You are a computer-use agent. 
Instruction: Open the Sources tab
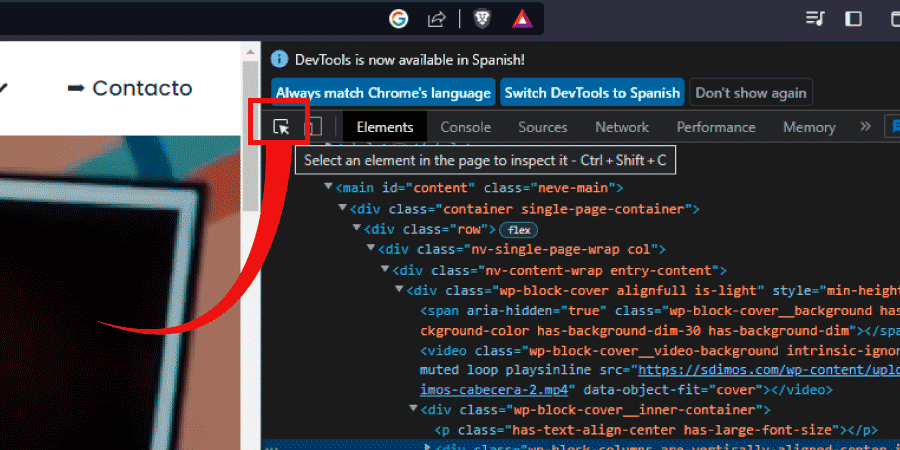542,127
